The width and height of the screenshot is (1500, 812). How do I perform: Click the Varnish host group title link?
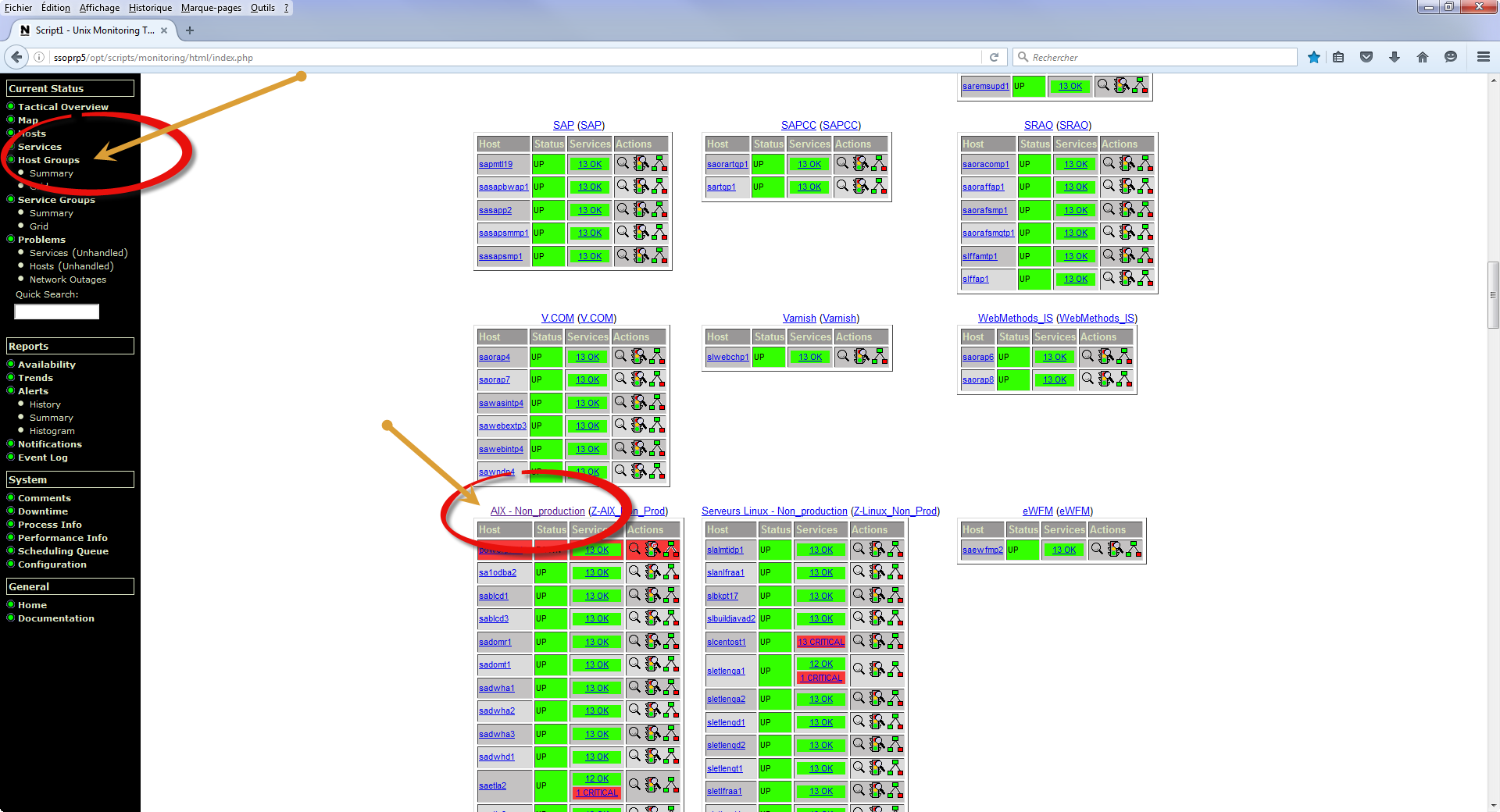(x=798, y=318)
